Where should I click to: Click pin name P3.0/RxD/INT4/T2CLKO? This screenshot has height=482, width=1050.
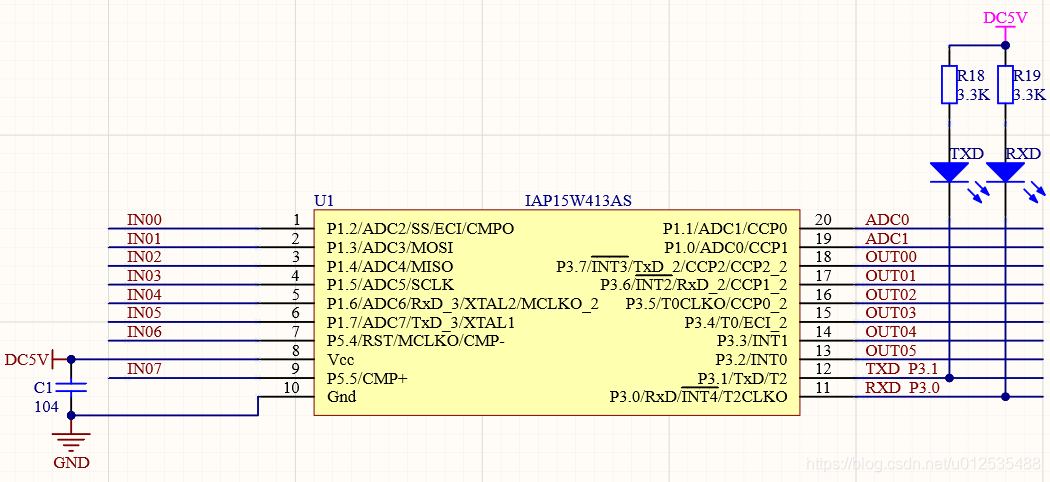tap(698, 397)
